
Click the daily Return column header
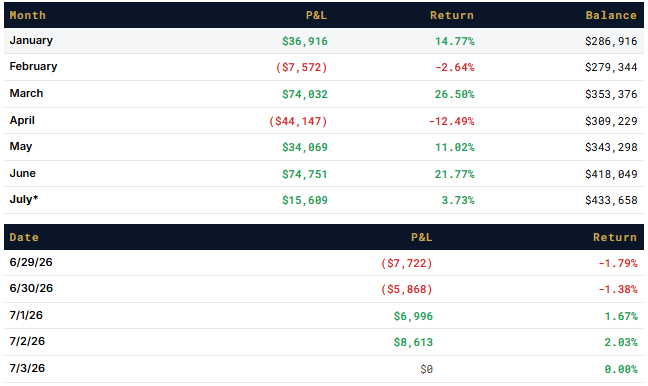615,237
